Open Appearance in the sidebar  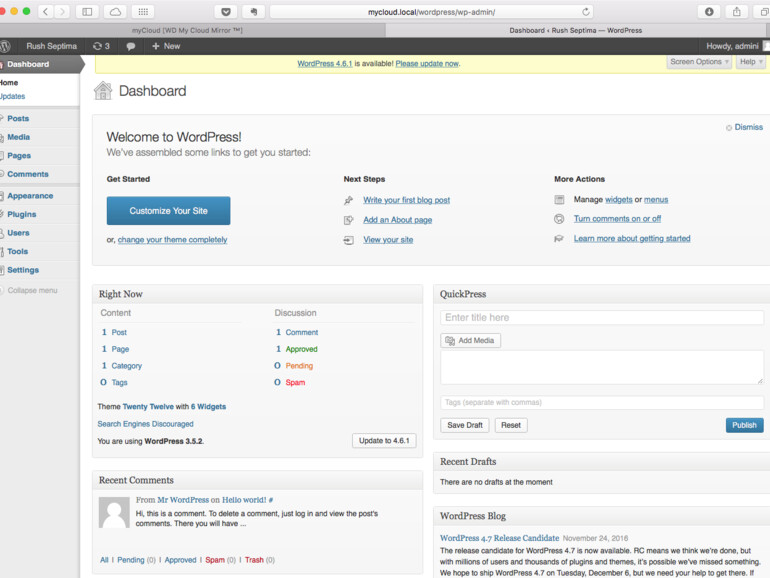coord(30,195)
